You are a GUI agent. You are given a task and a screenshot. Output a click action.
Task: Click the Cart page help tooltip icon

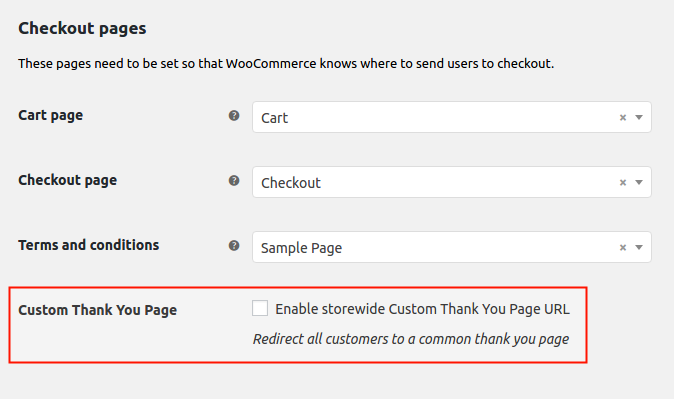(x=234, y=115)
